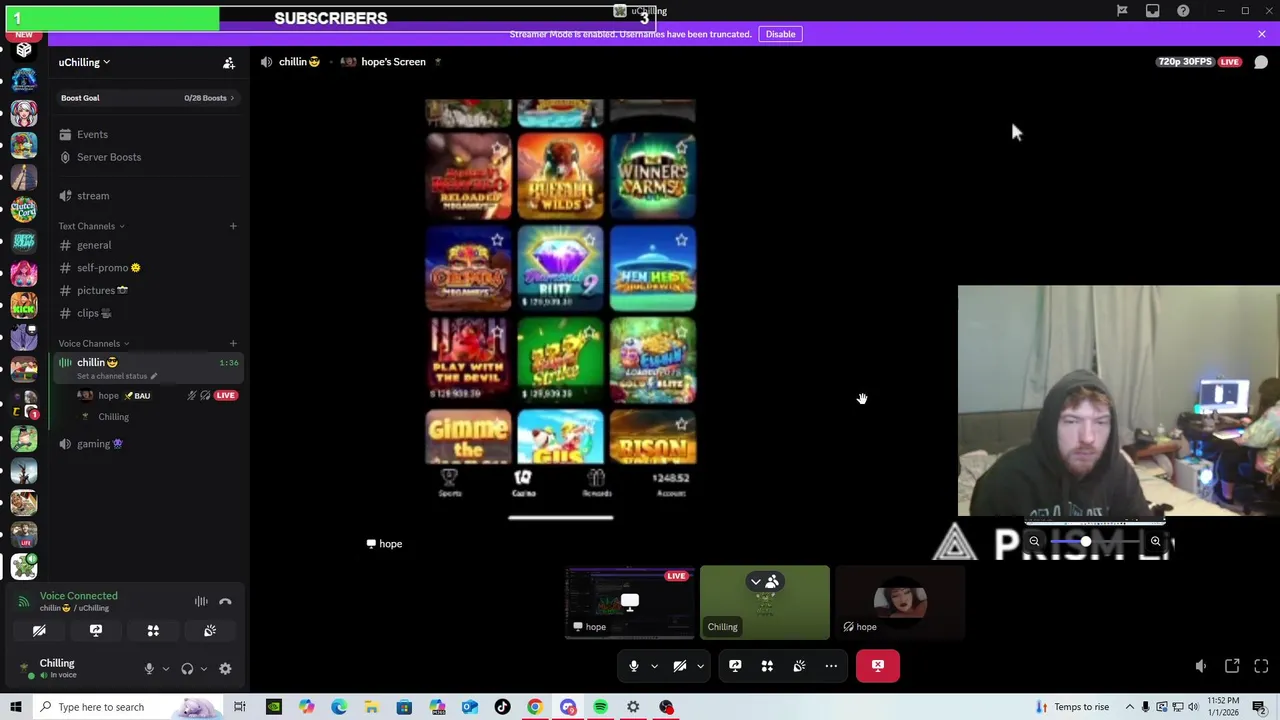Open User Settings gear in Discord
The image size is (1280, 720).
[x=225, y=669]
